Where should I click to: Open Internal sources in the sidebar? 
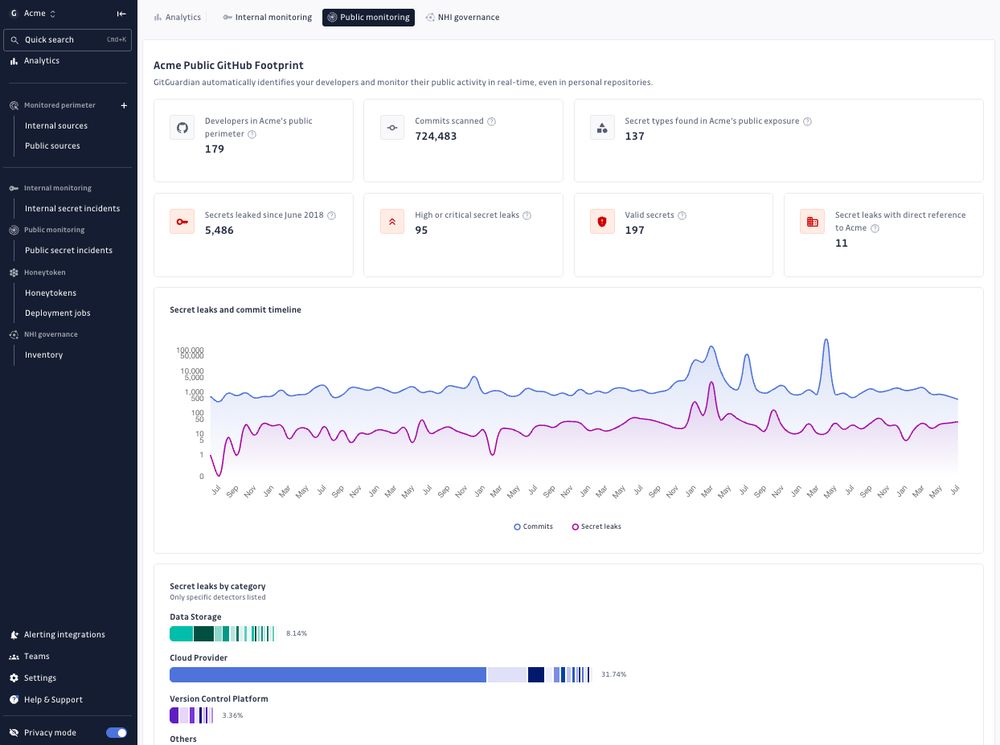(x=56, y=126)
